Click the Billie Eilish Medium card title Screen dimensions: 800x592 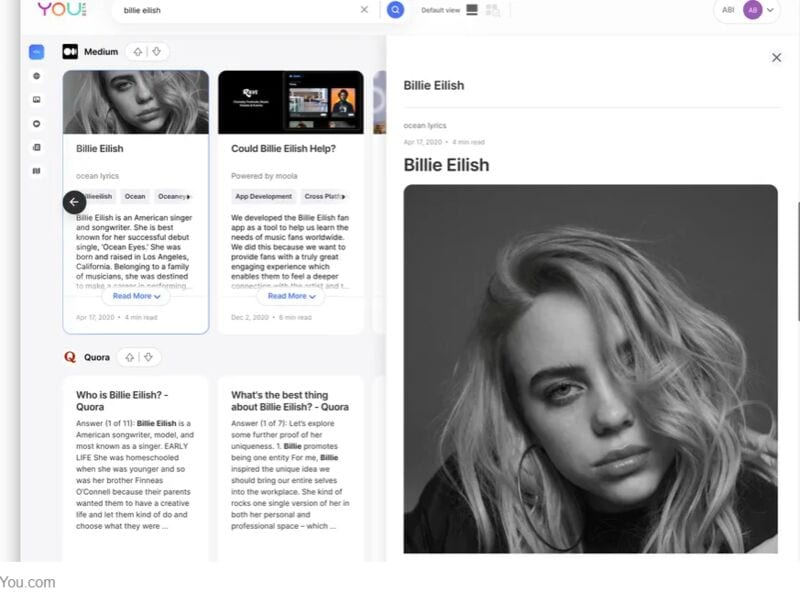click(99, 149)
